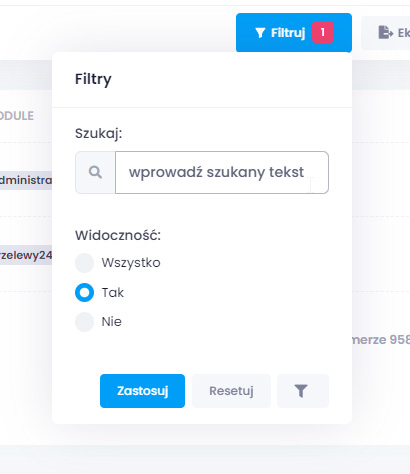This screenshot has height=474, width=410.
Task: Click the gray funnel icon button next to Resetuj
Action: (303, 391)
